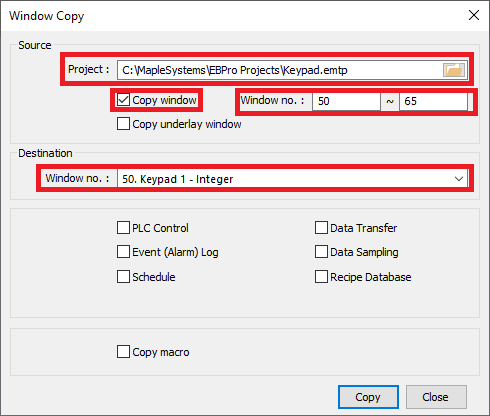Uncheck the Copy window checkbox

123,100
